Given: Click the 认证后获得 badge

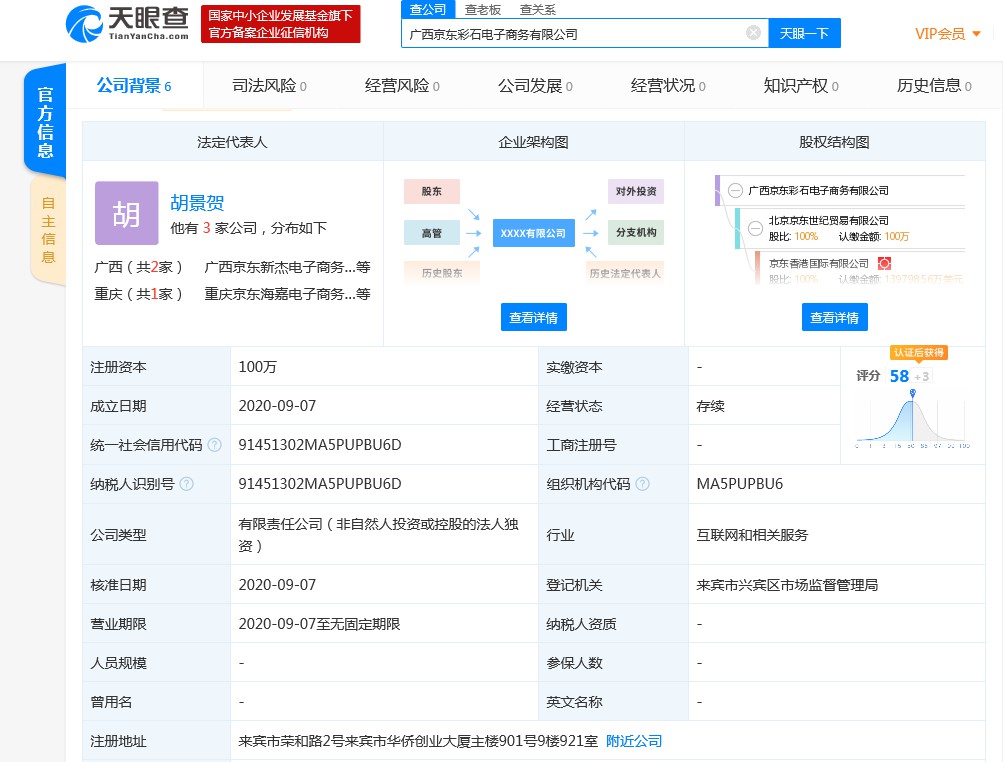Looking at the screenshot, I should click(919, 353).
